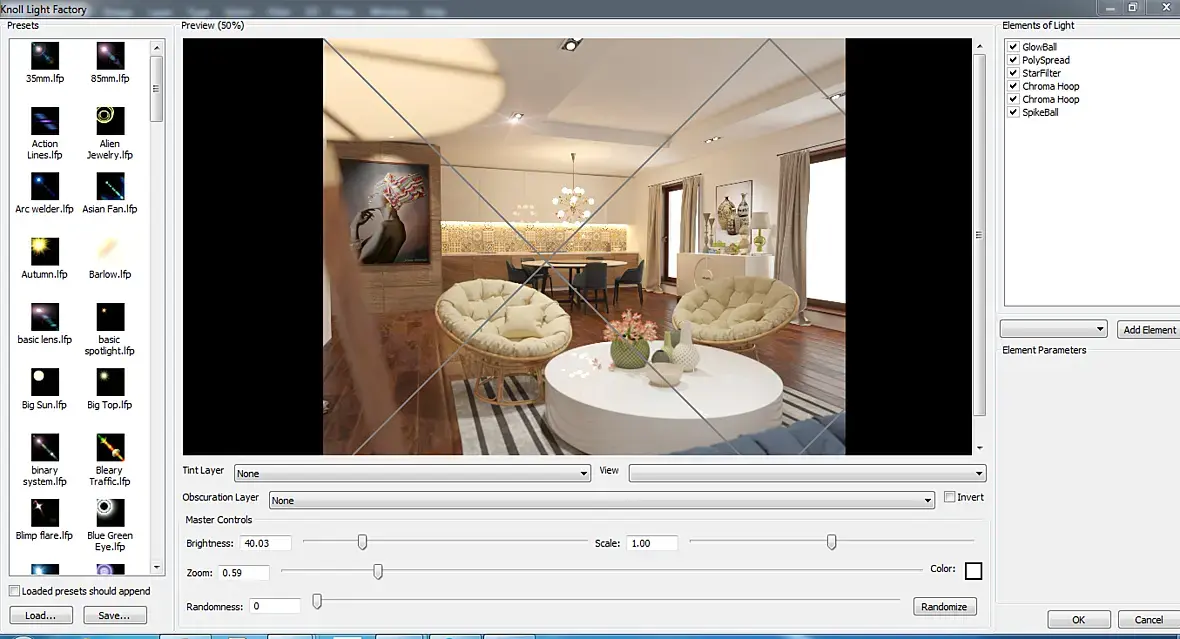The image size is (1180, 639).
Task: Select the SpikeBall element name
Action: 1040,112
